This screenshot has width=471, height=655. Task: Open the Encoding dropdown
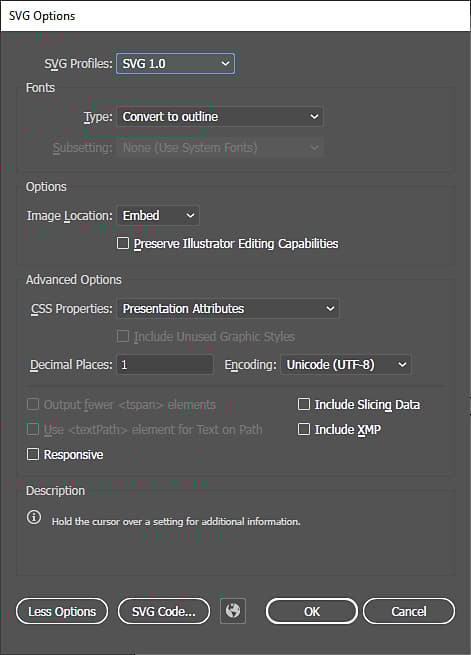[x=346, y=365]
